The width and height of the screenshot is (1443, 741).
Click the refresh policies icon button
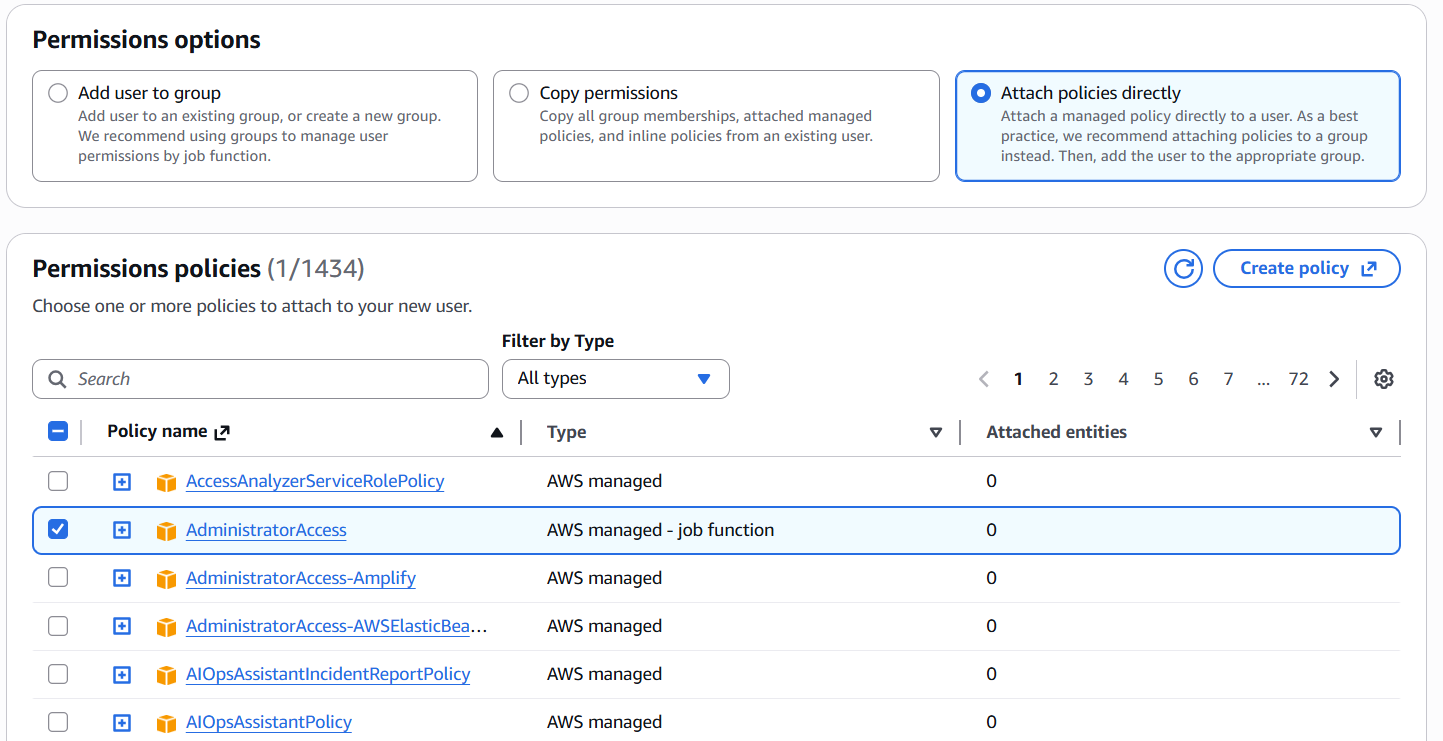[1183, 268]
